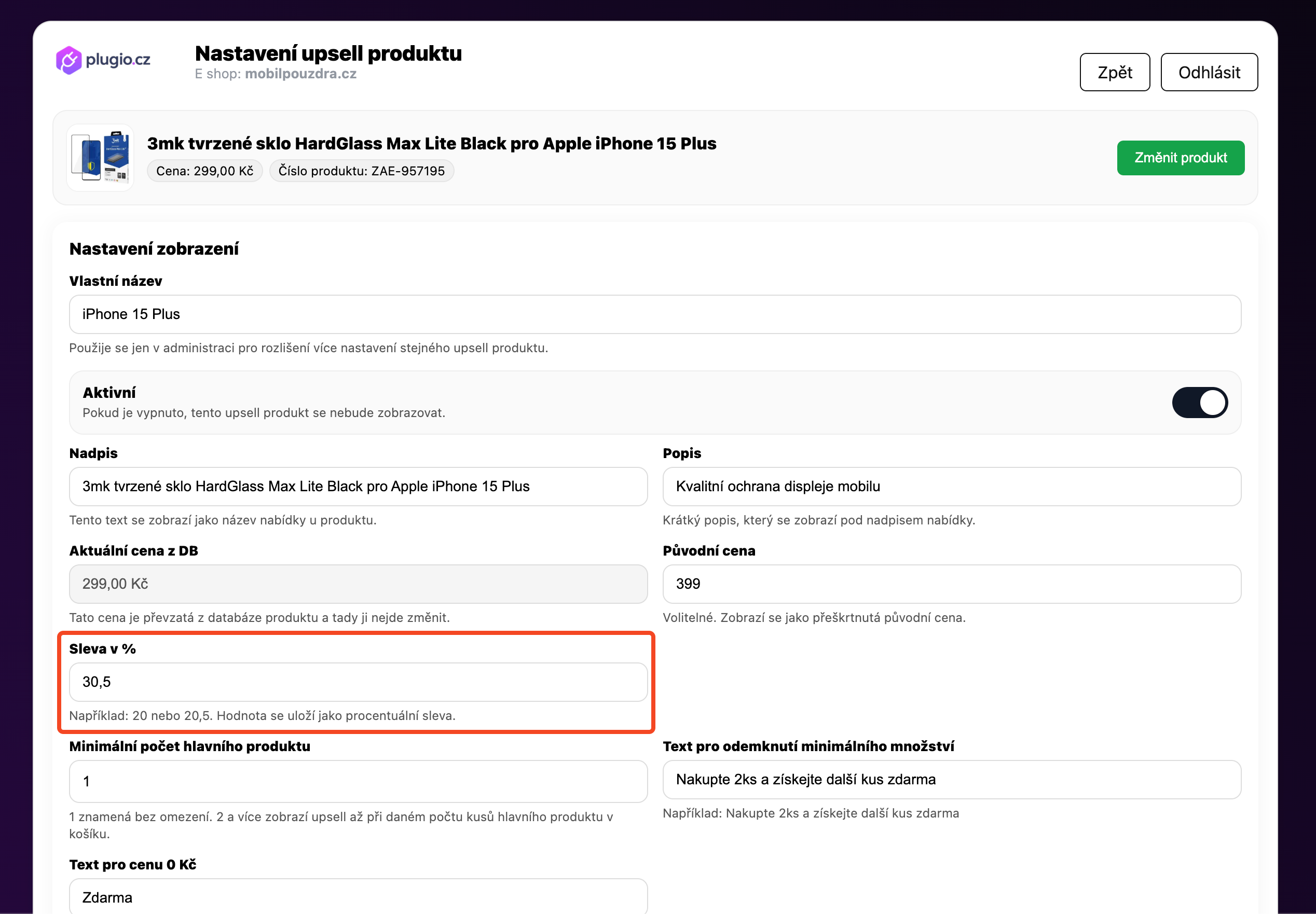1316x914 pixels.
Task: Click the Odhlásit button
Action: (x=1209, y=72)
